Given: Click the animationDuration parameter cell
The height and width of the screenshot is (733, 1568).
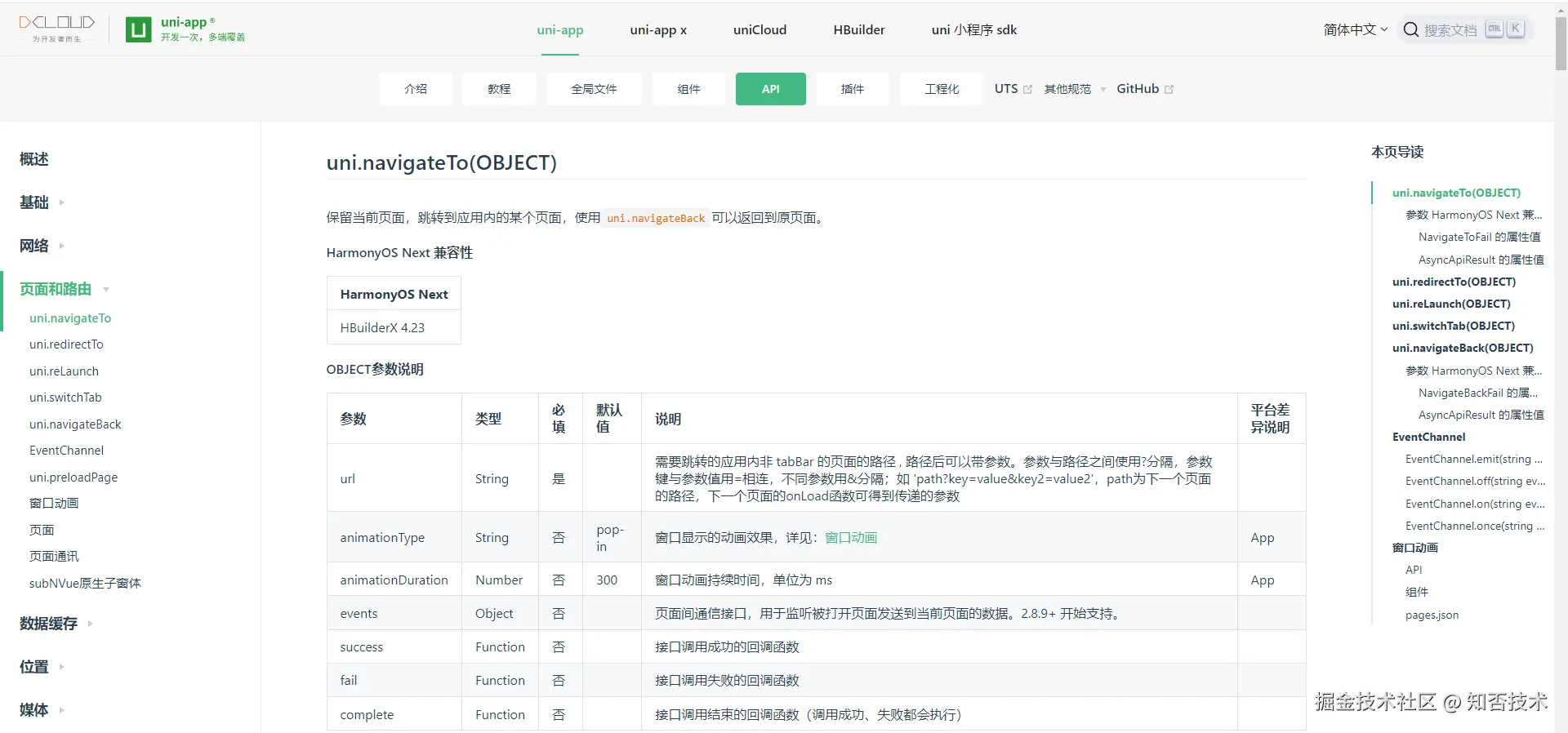Looking at the screenshot, I should coord(394,580).
